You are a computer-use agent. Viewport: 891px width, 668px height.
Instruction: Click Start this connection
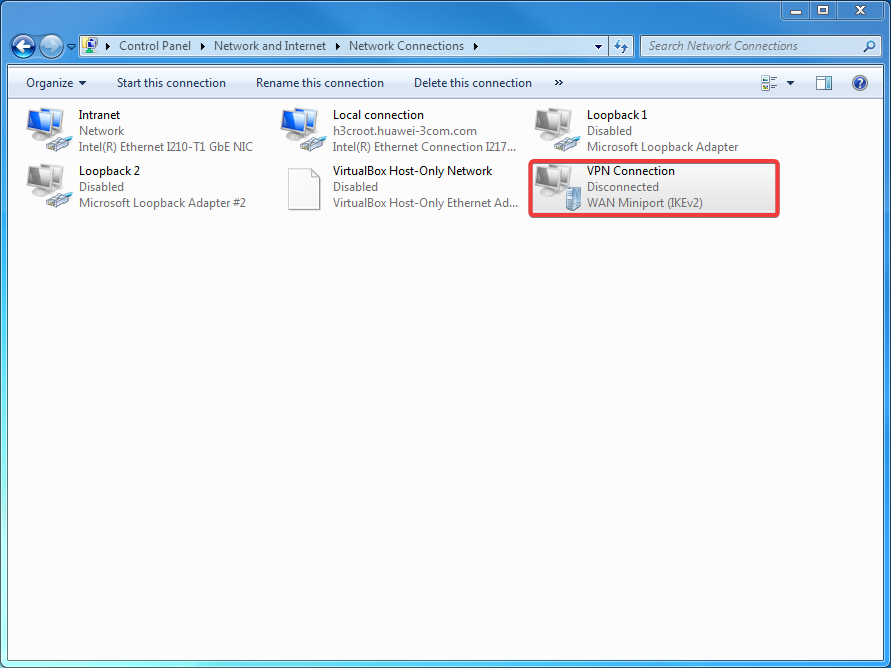(171, 83)
